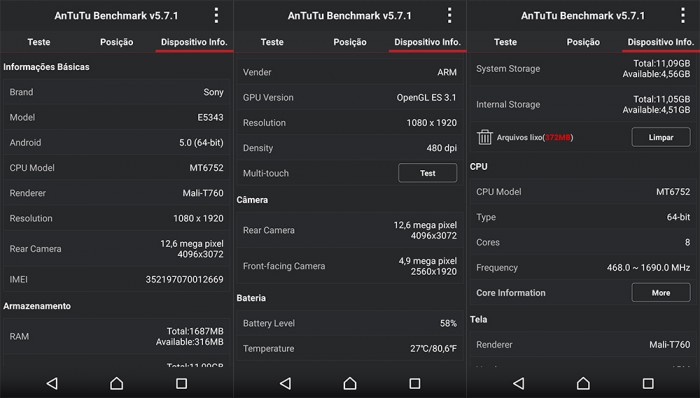Switch to Posição tab in right screenshot
The image size is (700, 398).
tap(583, 42)
